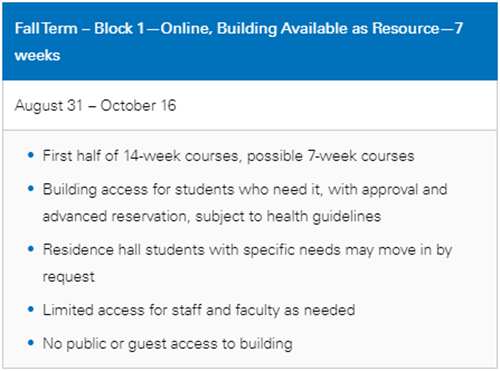The width and height of the screenshot is (500, 371).
Task: Click 'October 16' in the date range
Action: 138,105
